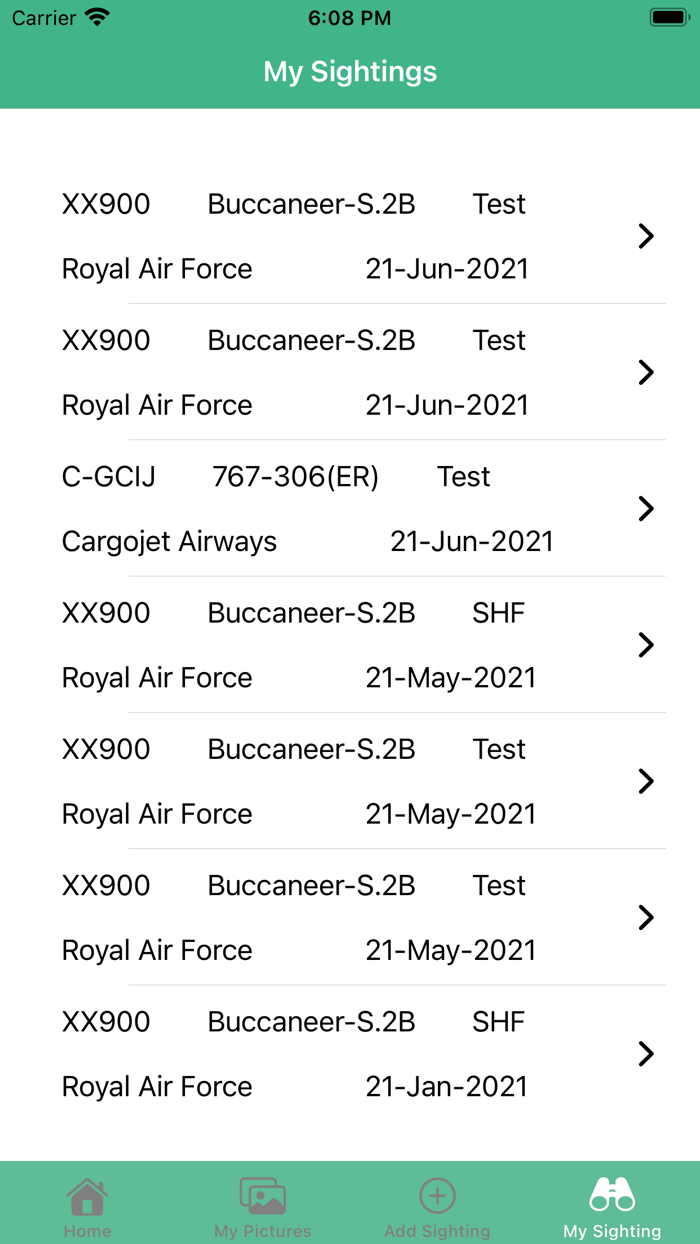Click the chevron on the C-GCIJ row
The image size is (700, 1244).
(x=646, y=509)
